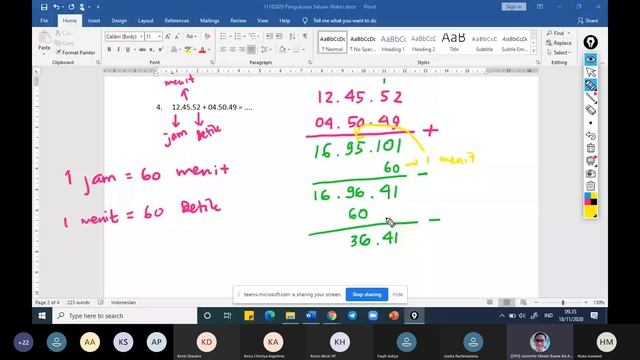
Task: Select the pen line tool in pen toolbar
Action: [591, 98]
